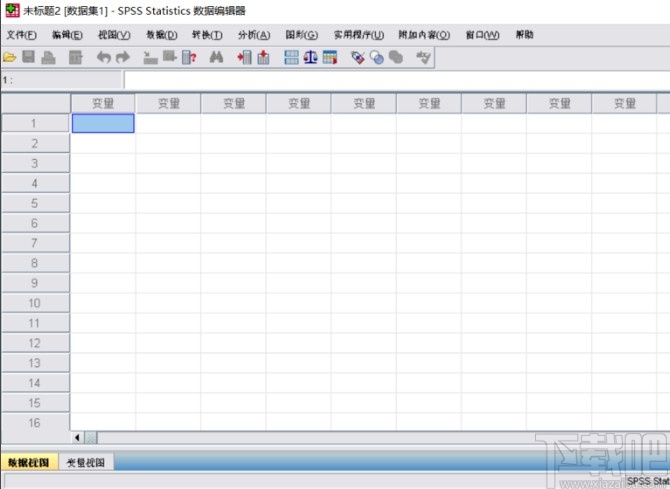Click the Print icon in toolbar
The height and width of the screenshot is (489, 670).
click(x=48, y=57)
